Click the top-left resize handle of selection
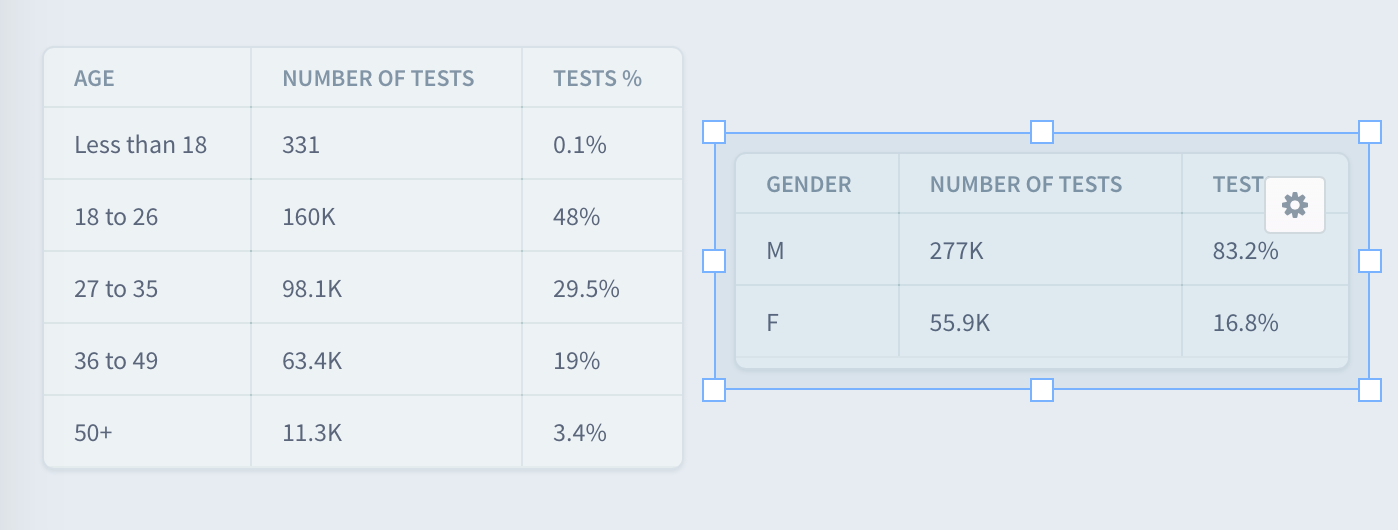This screenshot has width=1398, height=530. tap(714, 132)
